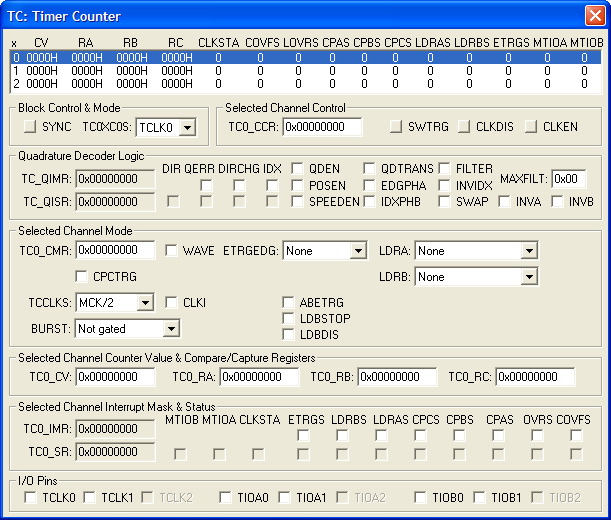Toggle the SPEEDEN checkbox

pos(297,202)
